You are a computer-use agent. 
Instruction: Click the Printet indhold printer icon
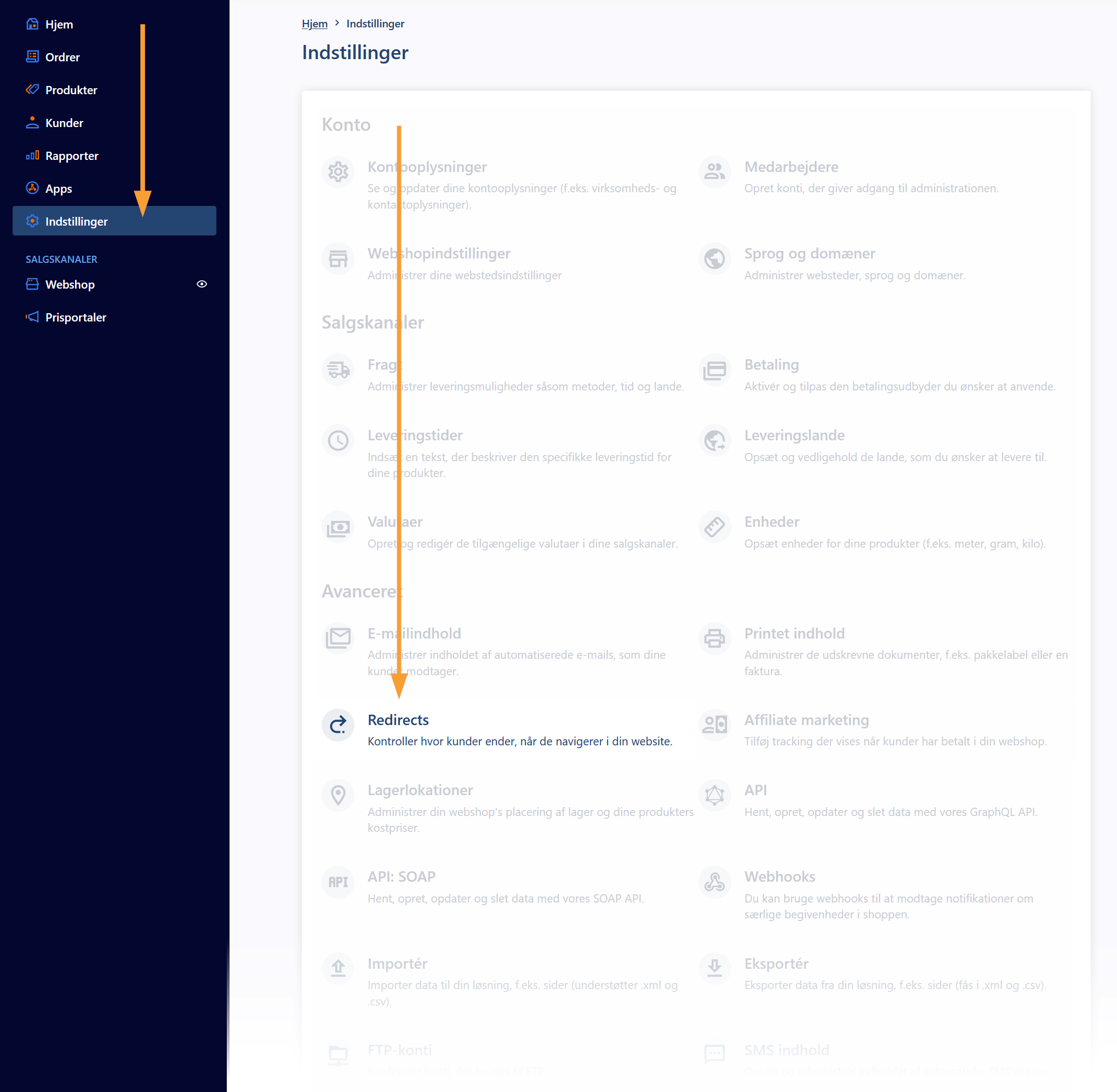coord(714,639)
